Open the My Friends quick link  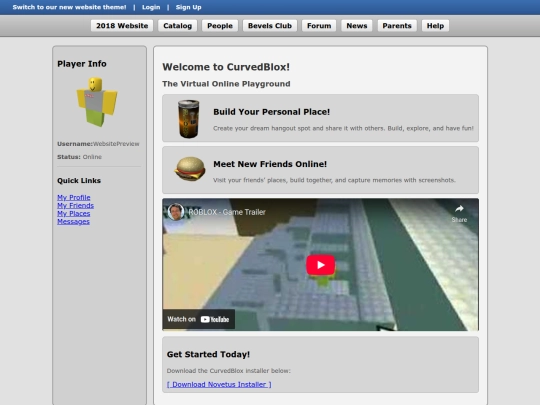pos(75,206)
